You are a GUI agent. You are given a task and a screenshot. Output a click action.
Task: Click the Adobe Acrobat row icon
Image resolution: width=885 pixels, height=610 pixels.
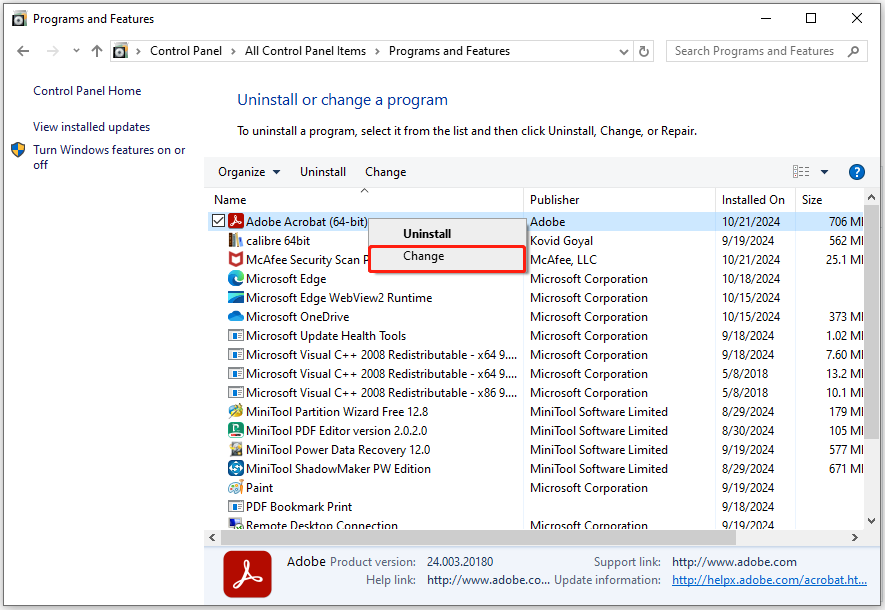click(x=236, y=221)
